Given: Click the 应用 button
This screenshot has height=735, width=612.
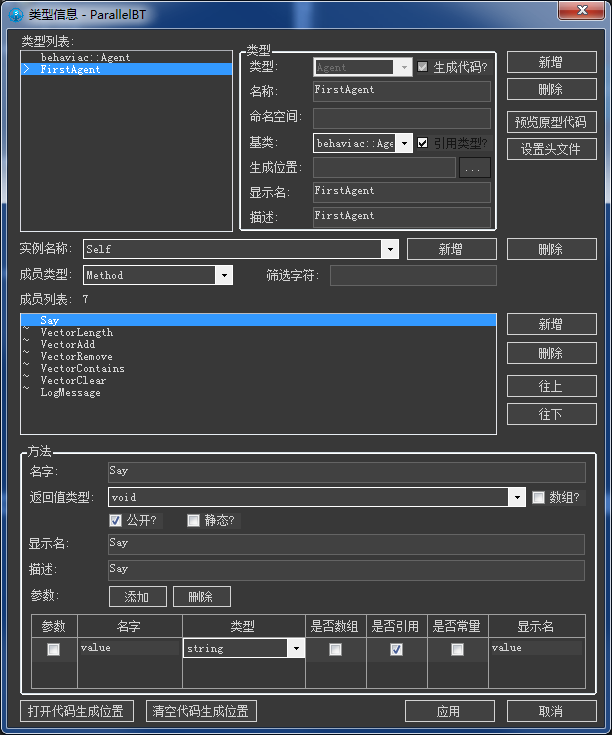Looking at the screenshot, I should tap(448, 711).
